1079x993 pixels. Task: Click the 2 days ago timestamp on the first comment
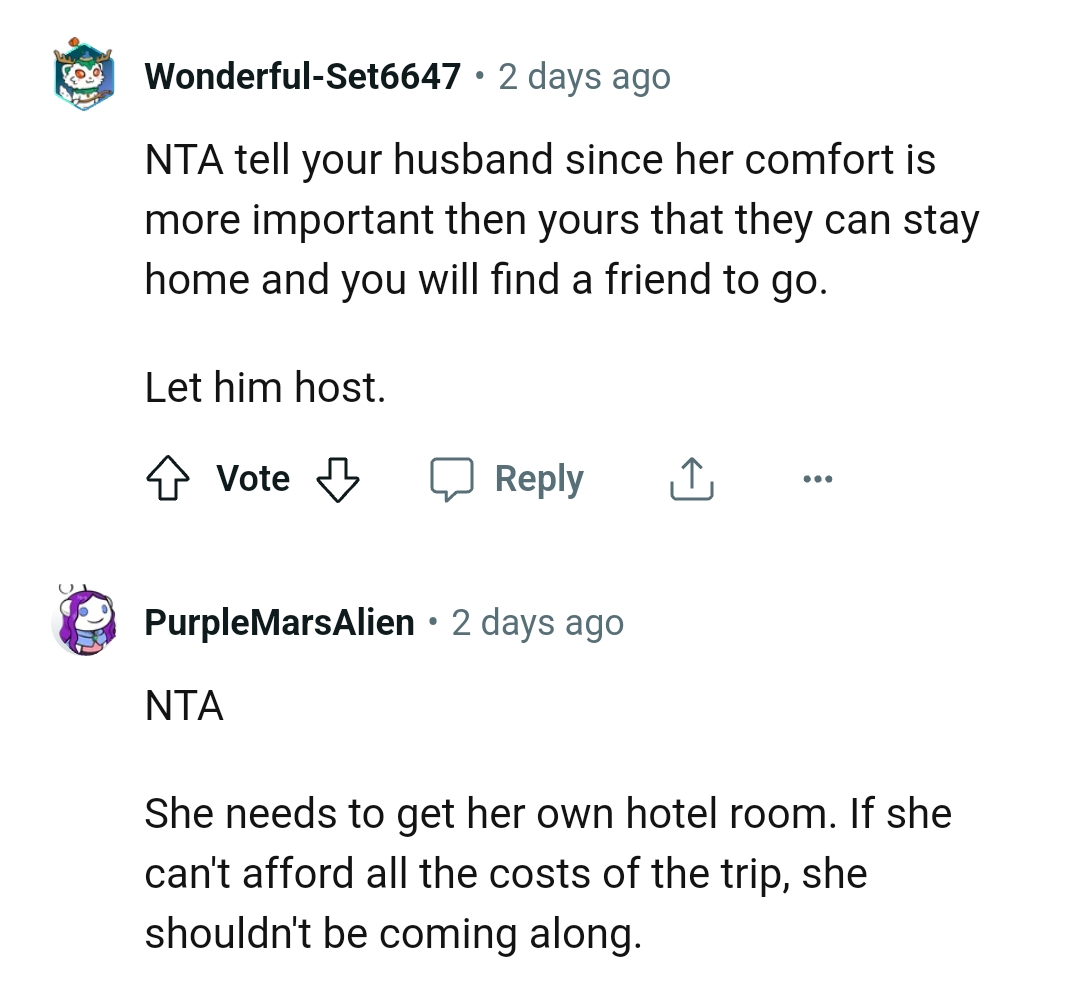click(x=584, y=75)
